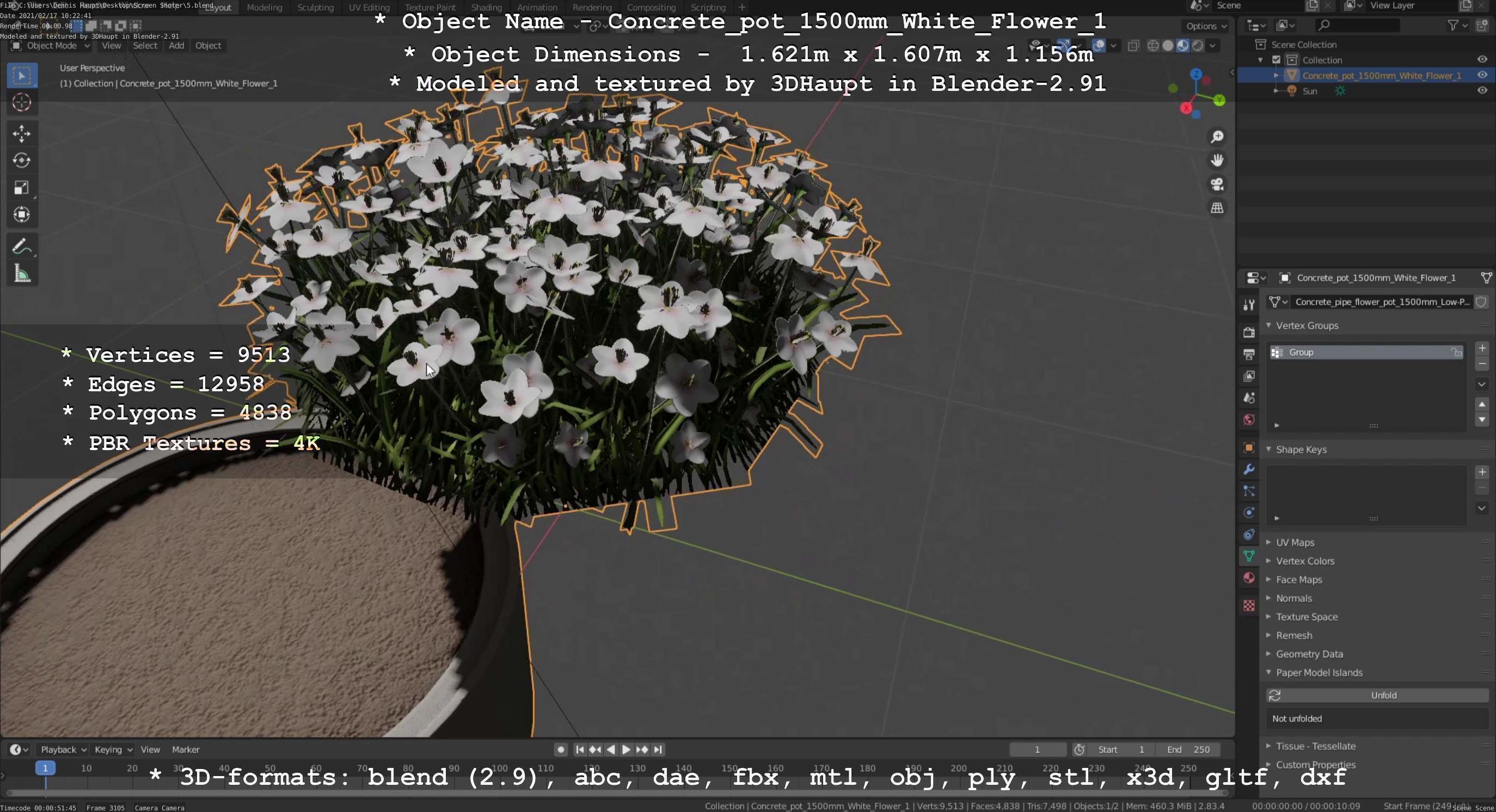Screen dimensions: 1496x812
Task: Select the Scale tool
Action: click(22, 187)
